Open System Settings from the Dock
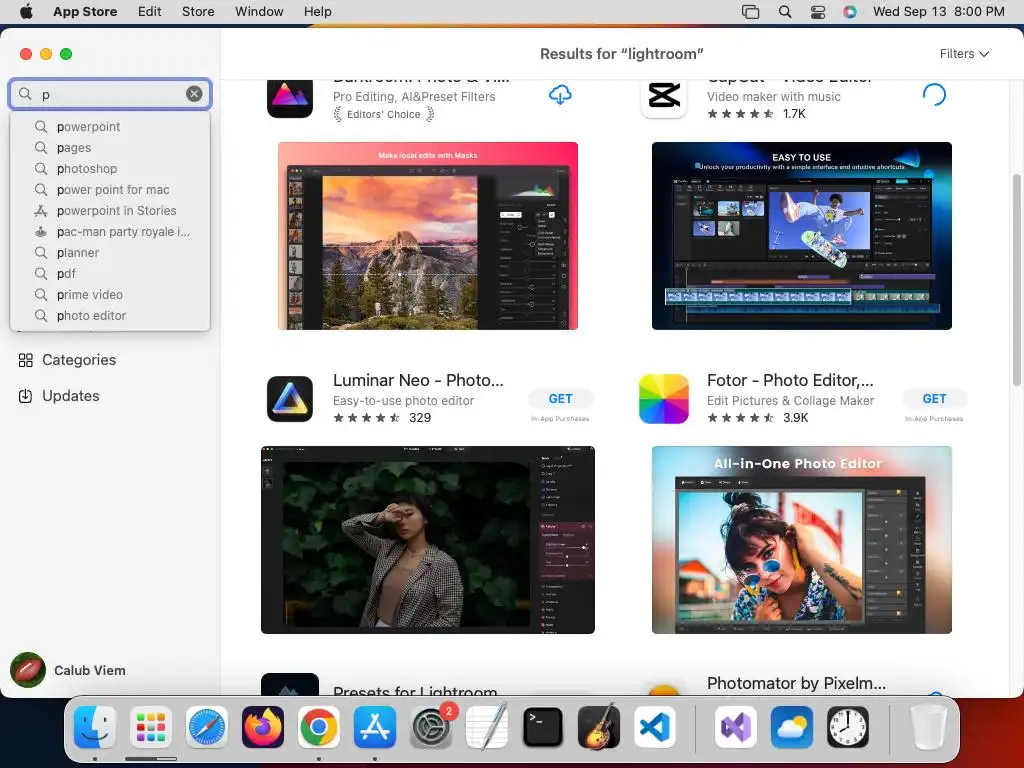The image size is (1024, 768). [x=431, y=727]
